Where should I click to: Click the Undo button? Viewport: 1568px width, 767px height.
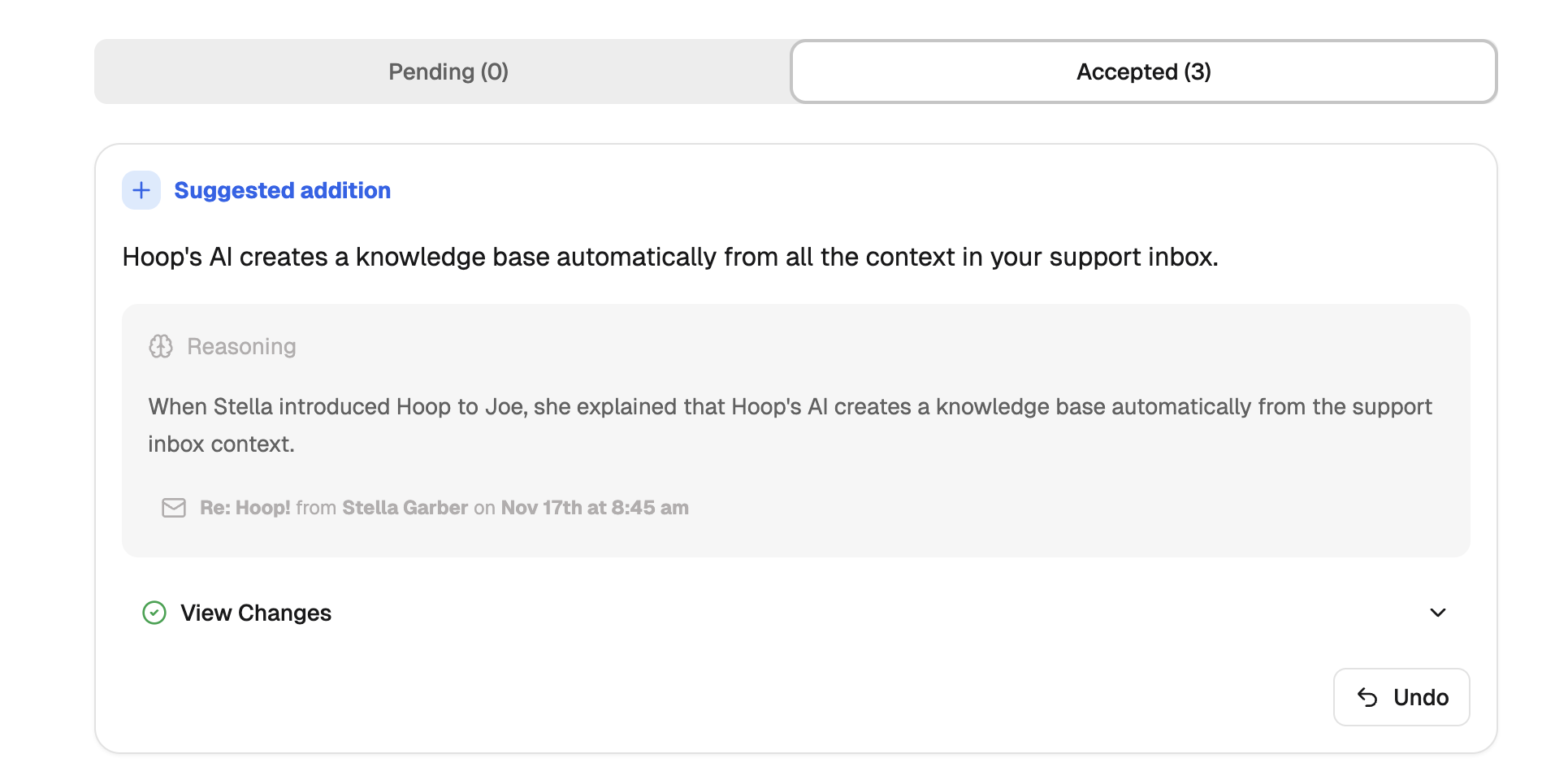pos(1401,697)
